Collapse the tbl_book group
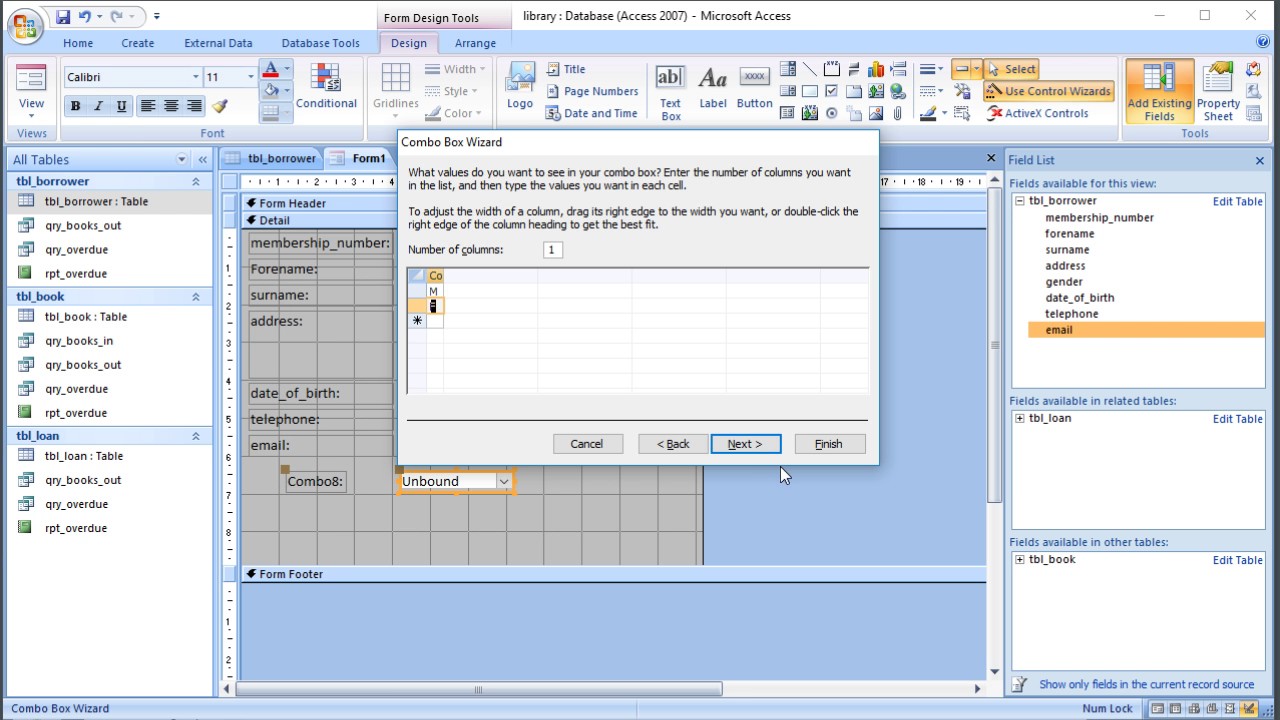The width and height of the screenshot is (1280, 720). click(x=196, y=297)
